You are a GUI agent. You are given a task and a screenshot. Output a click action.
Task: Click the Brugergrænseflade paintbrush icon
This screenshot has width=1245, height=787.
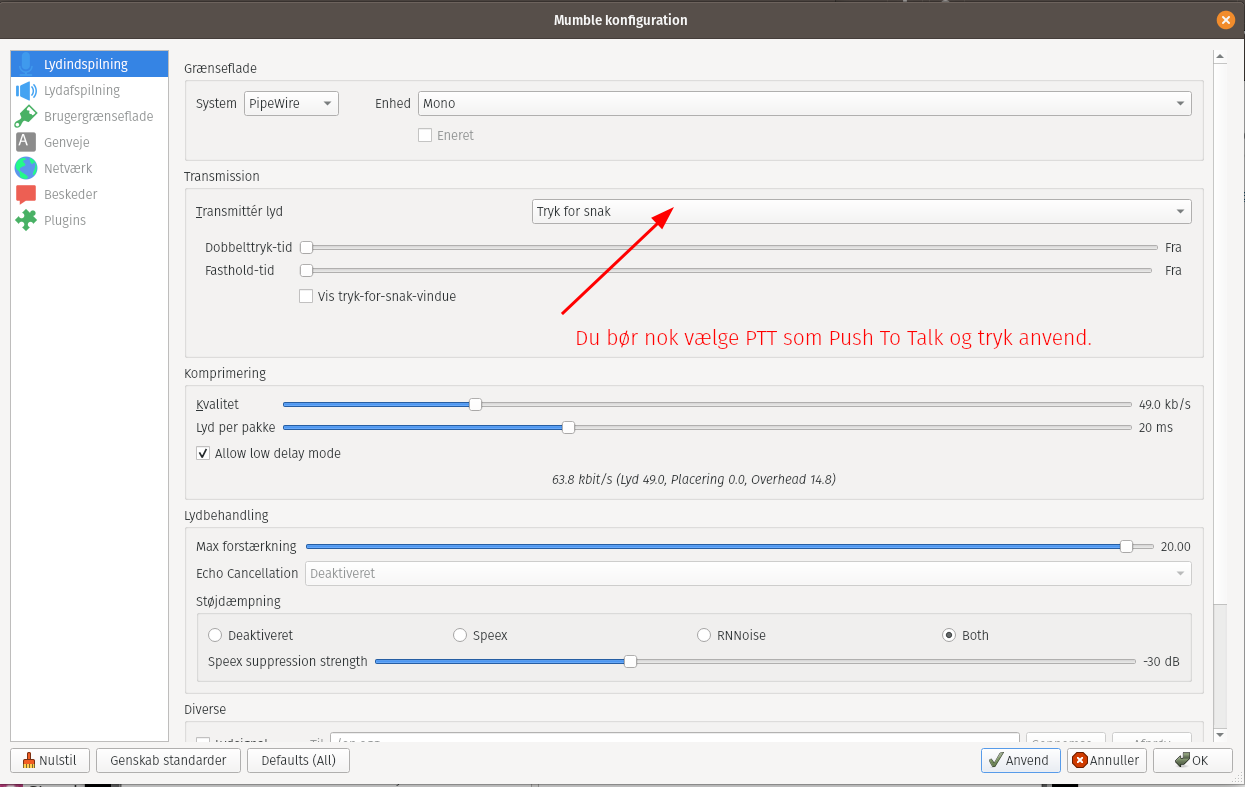pyautogui.click(x=26, y=116)
